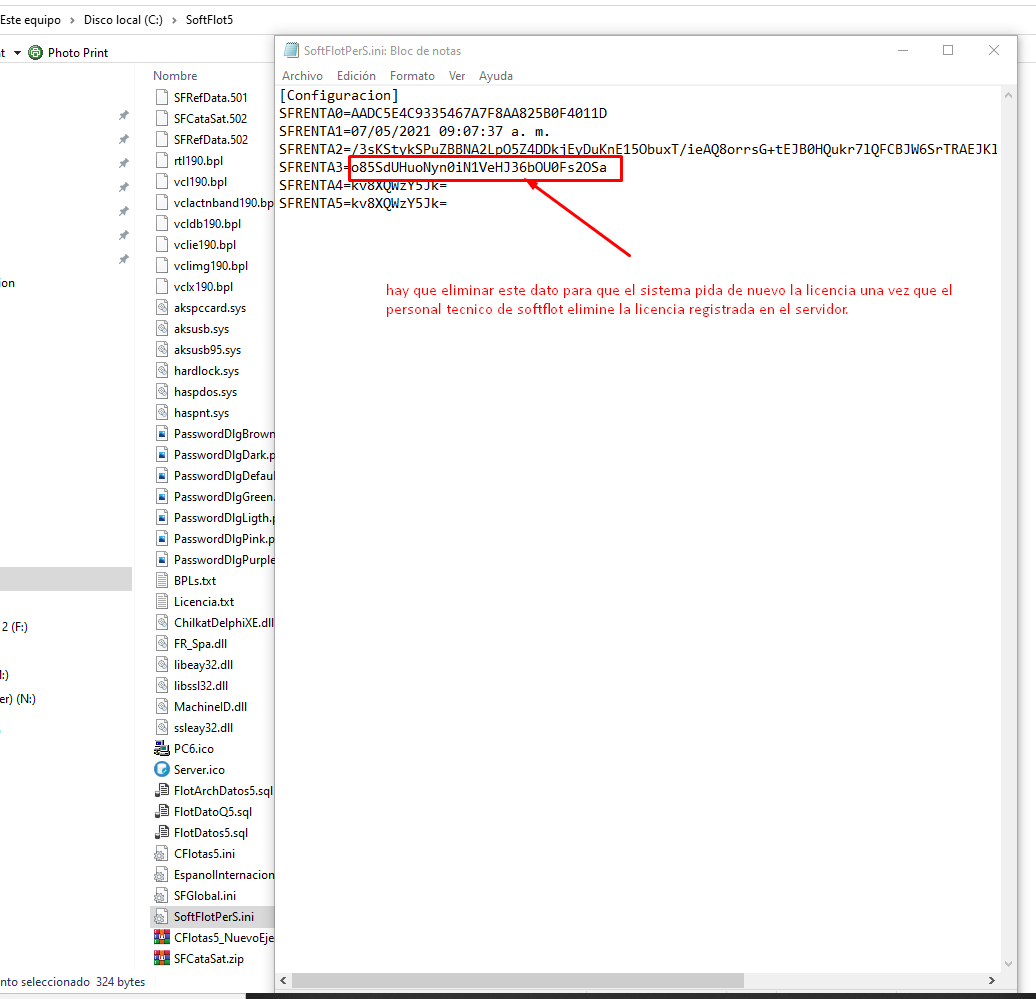The image size is (1036, 999).
Task: Select the libssl32.dll file
Action: [201, 686]
